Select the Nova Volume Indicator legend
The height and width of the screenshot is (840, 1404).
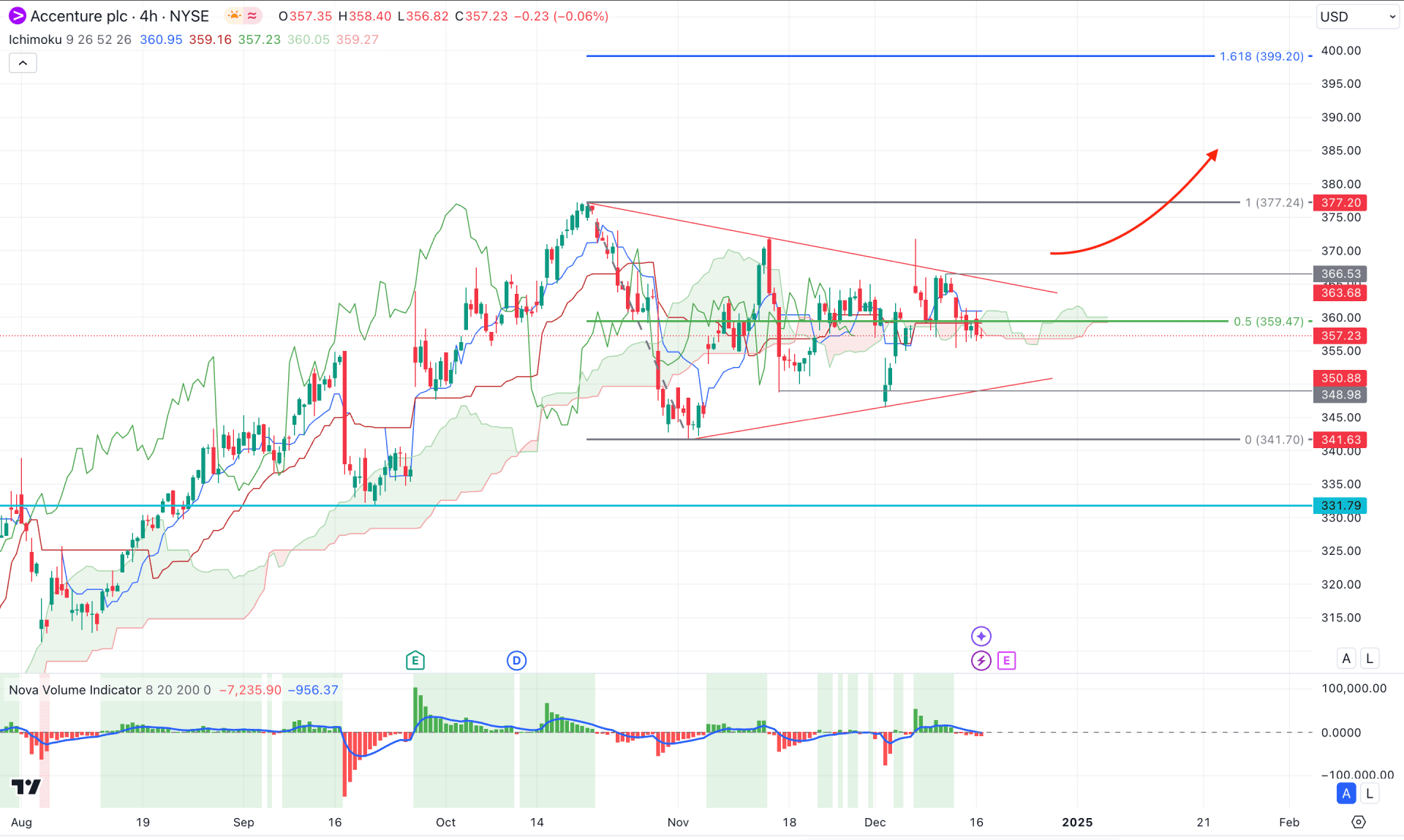tap(75, 689)
